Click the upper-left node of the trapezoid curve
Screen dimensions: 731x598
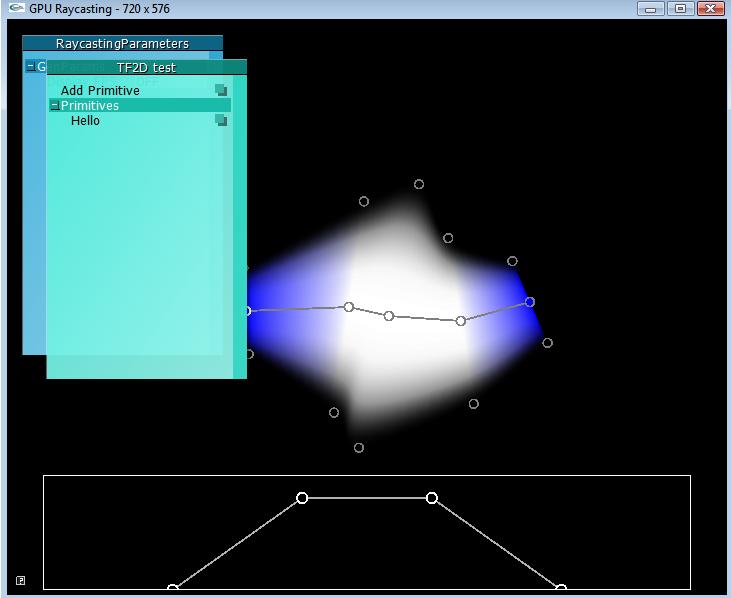302,498
